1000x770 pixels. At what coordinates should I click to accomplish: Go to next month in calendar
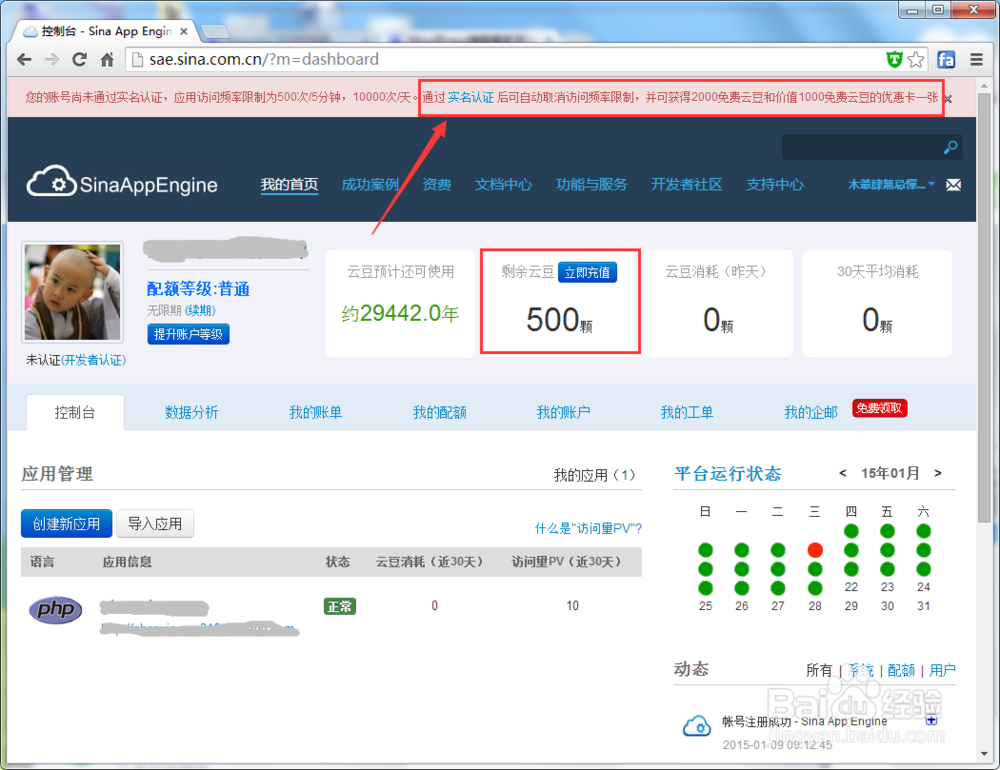point(938,473)
